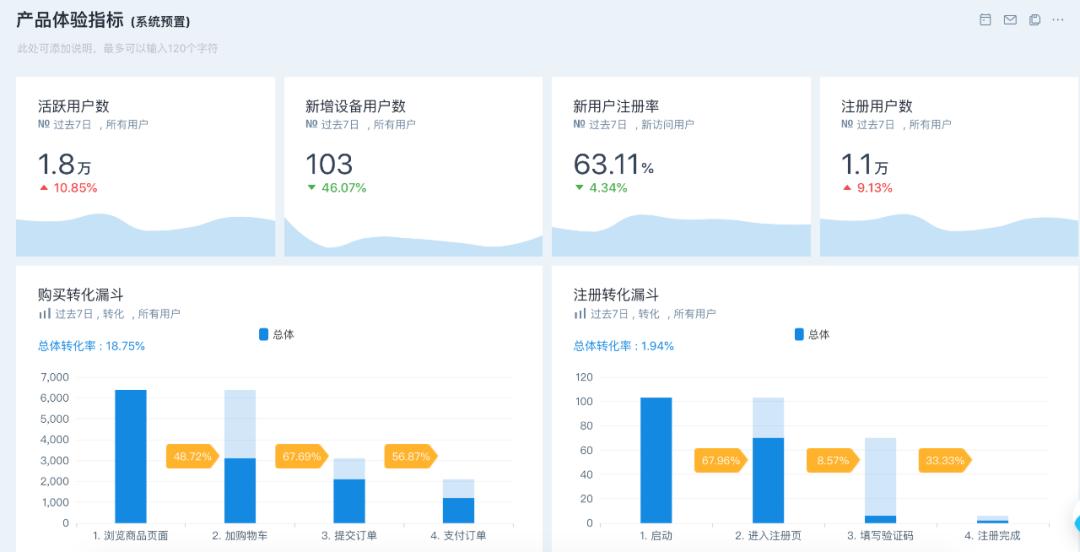Click the 注册用户数 card title

877,106
